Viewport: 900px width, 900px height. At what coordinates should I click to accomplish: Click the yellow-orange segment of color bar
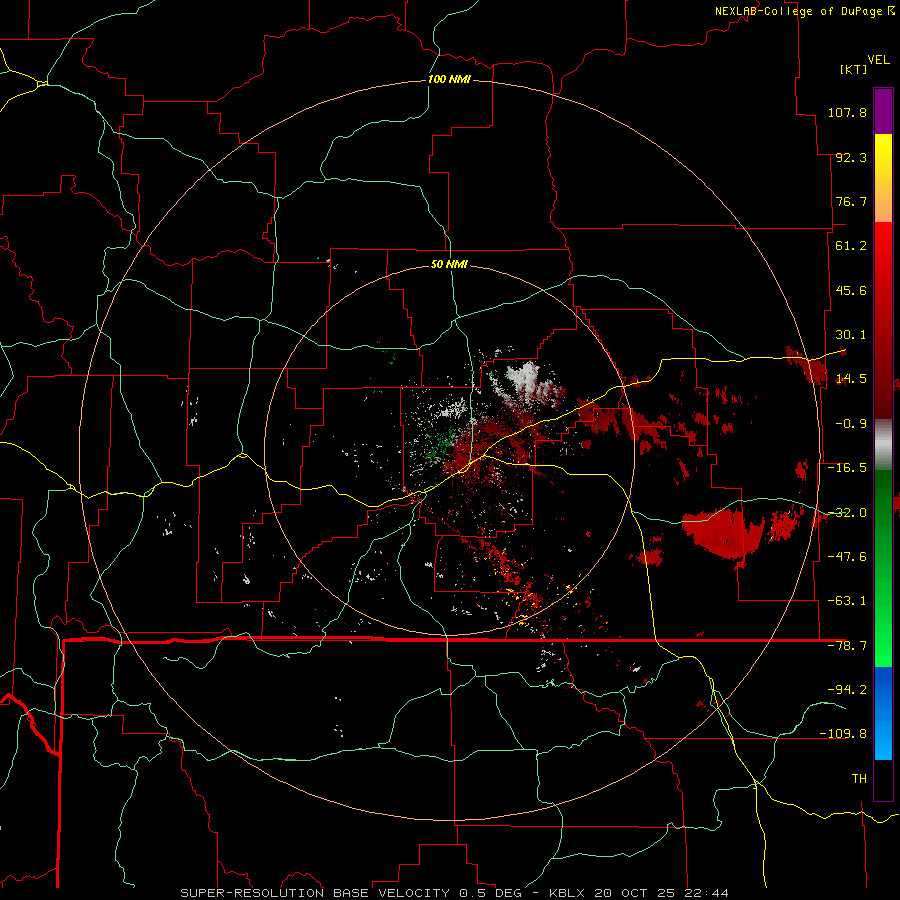pos(883,178)
